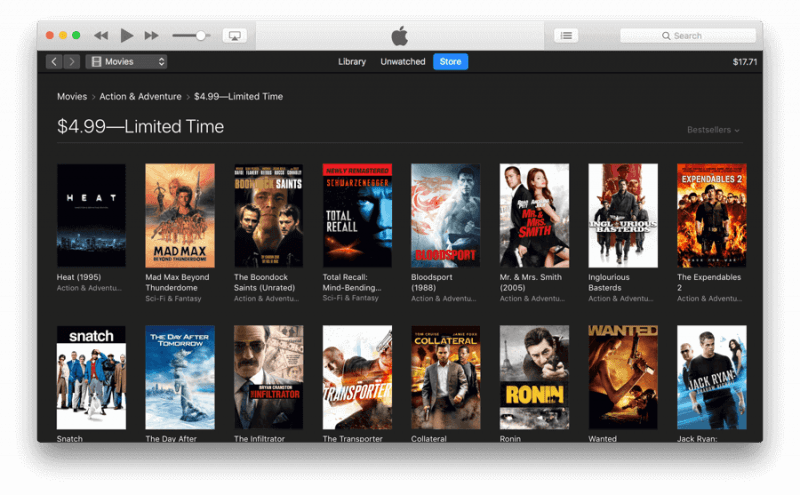Open the Mad Max Beyond Thunderdome poster
The width and height of the screenshot is (800, 495).
pyautogui.click(x=180, y=215)
